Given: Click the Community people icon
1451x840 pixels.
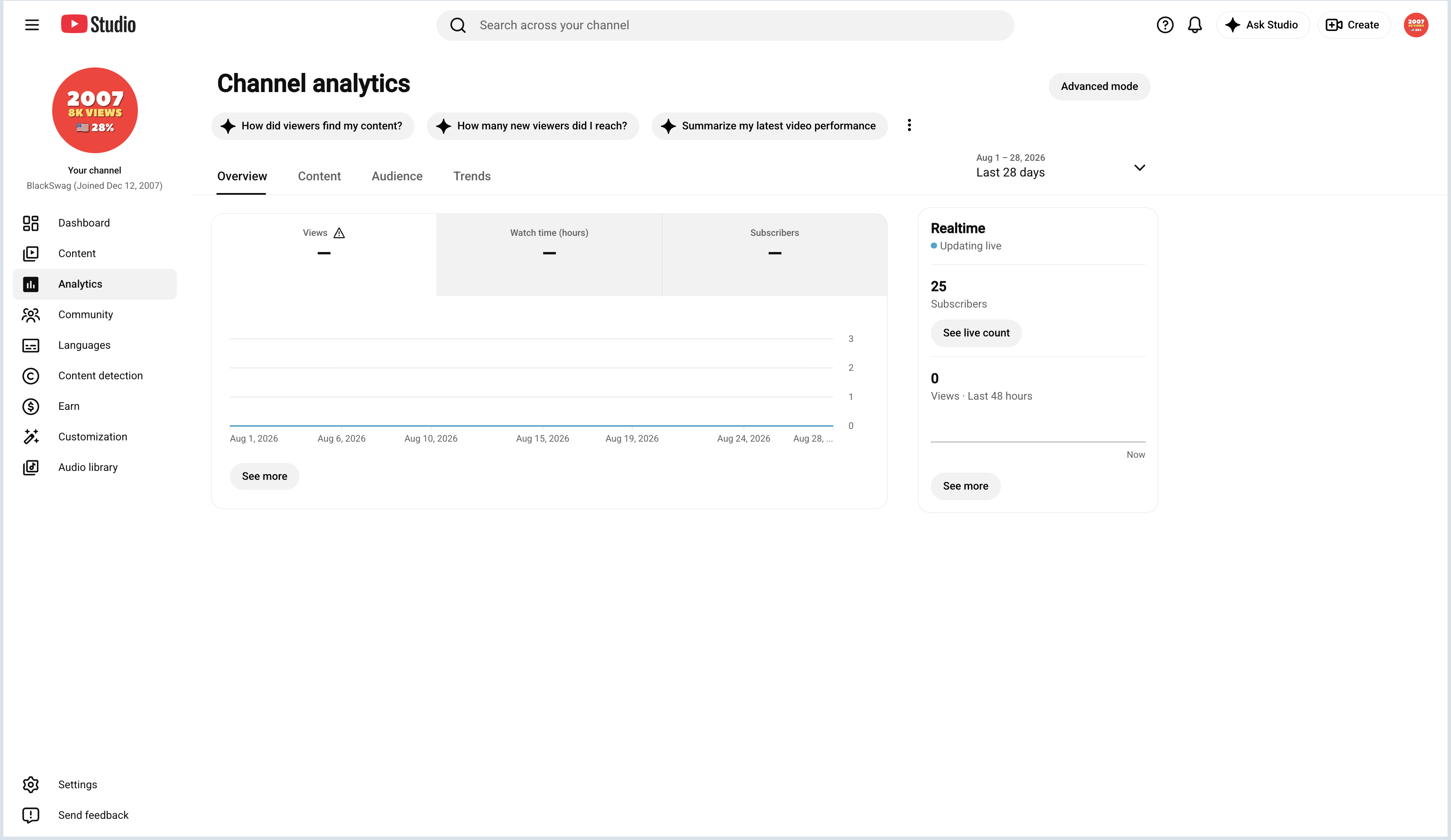Looking at the screenshot, I should (31, 315).
